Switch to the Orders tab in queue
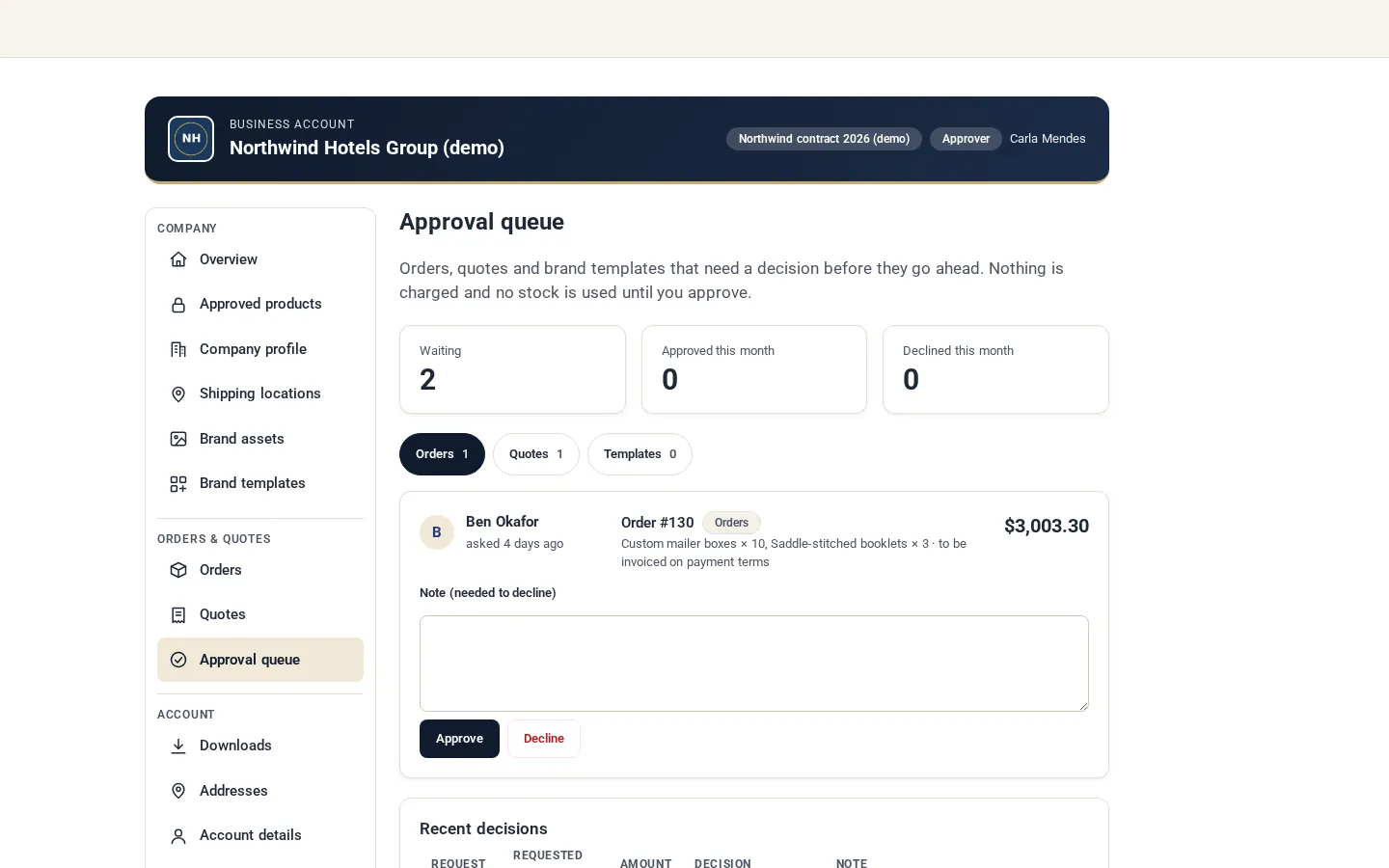Screen dimensions: 1389x868 [x=442, y=454]
